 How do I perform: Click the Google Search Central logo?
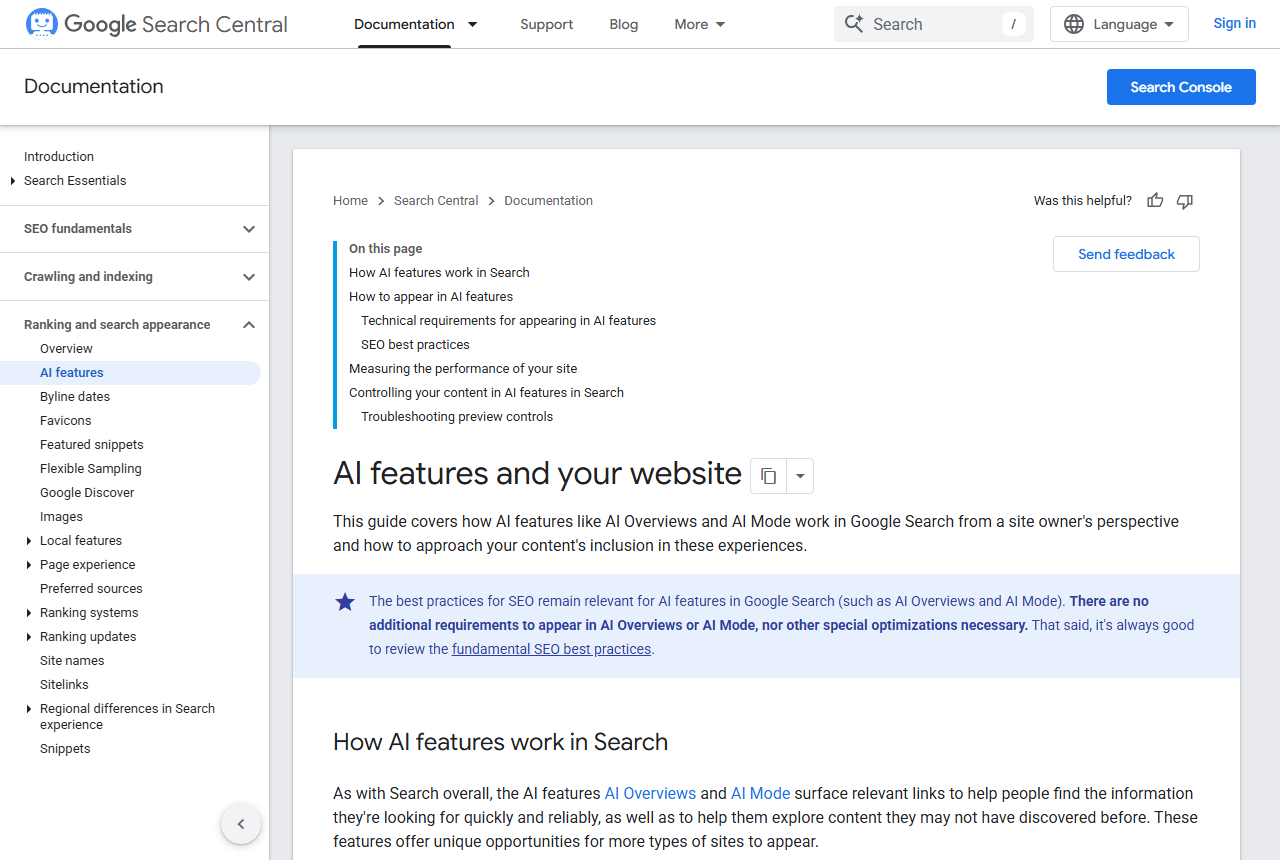click(x=156, y=24)
